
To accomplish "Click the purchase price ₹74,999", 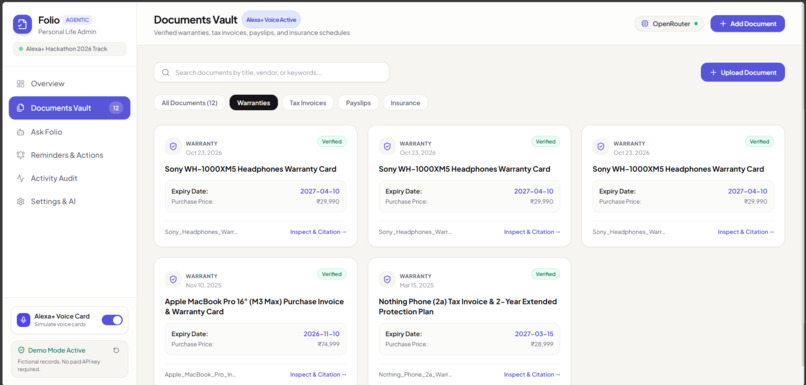I will [x=328, y=344].
